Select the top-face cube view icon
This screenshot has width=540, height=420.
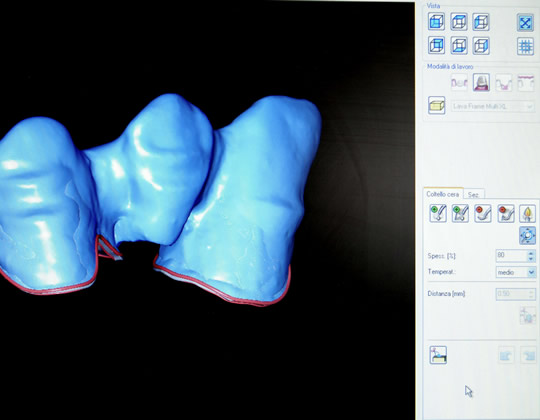click(459, 21)
